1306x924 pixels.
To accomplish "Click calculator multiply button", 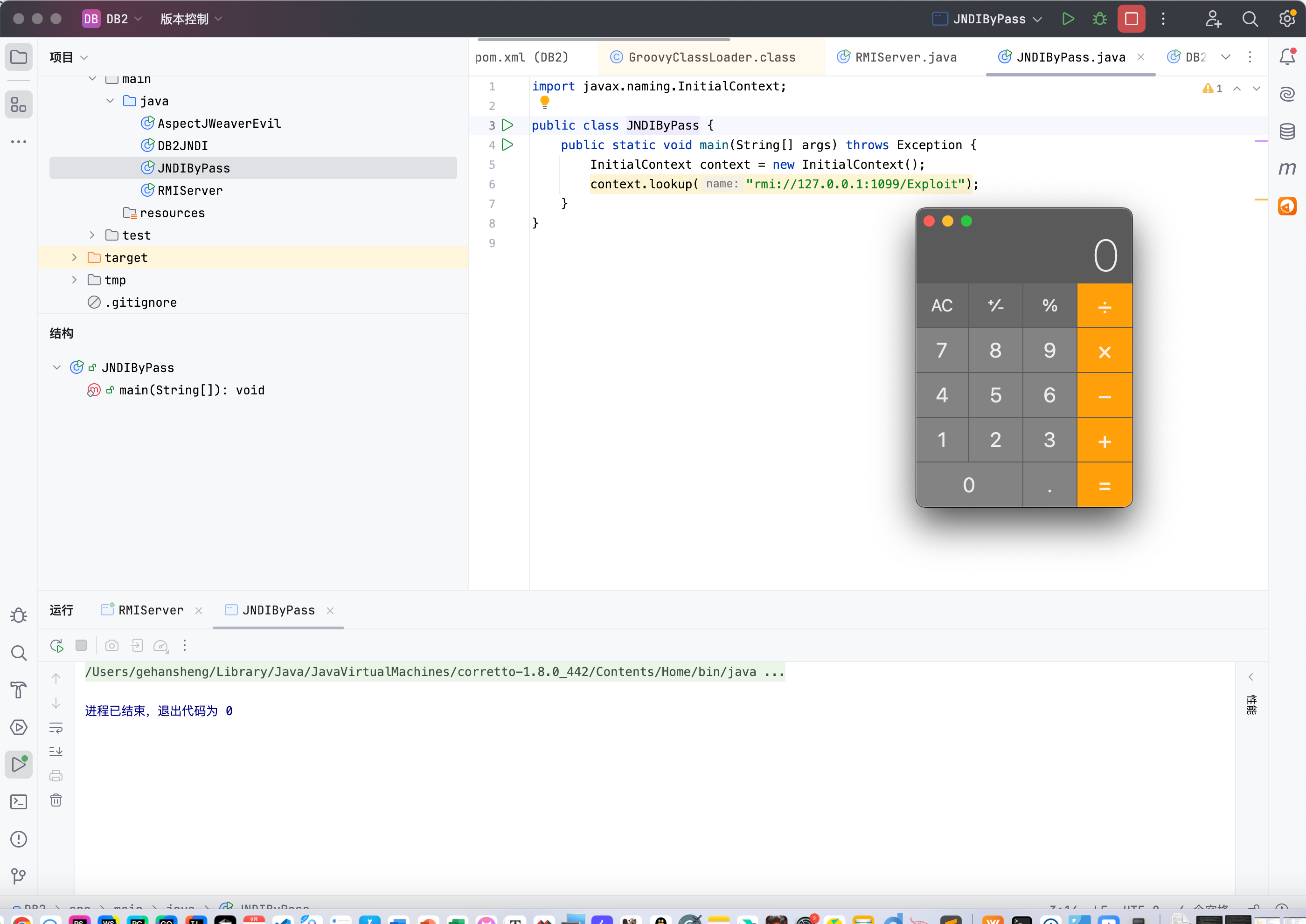I will pos(1104,351).
